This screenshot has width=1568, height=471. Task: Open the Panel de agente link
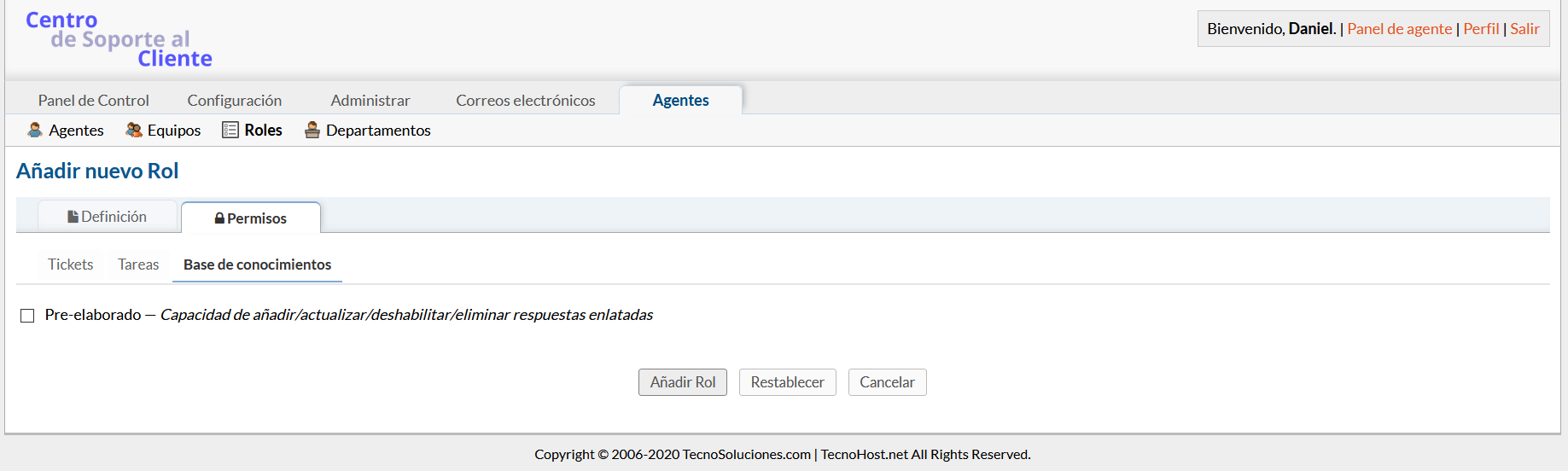click(1399, 29)
